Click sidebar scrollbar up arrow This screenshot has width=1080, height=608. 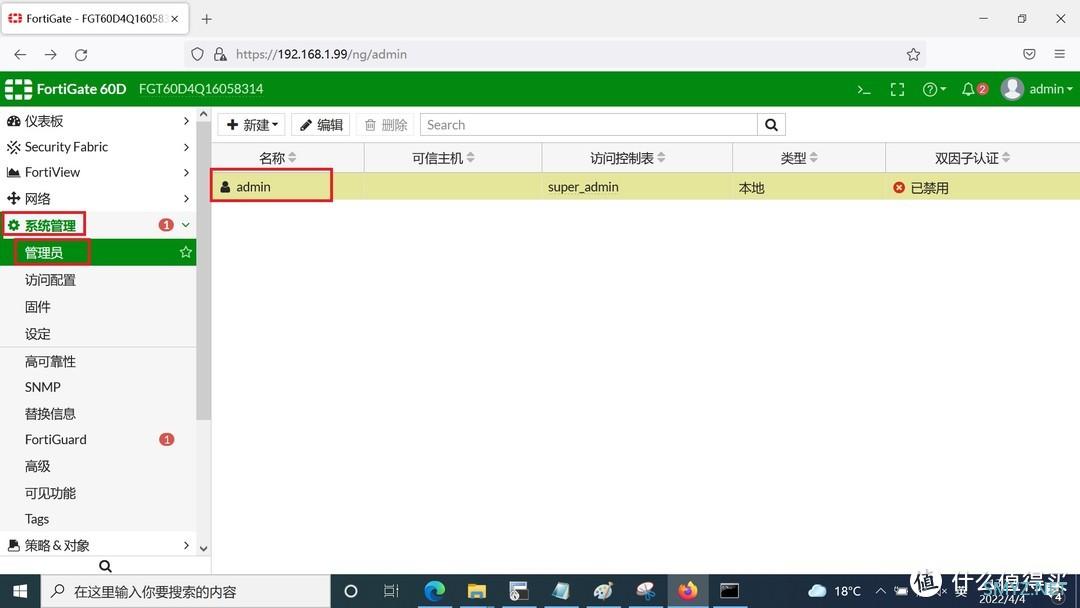click(203, 114)
